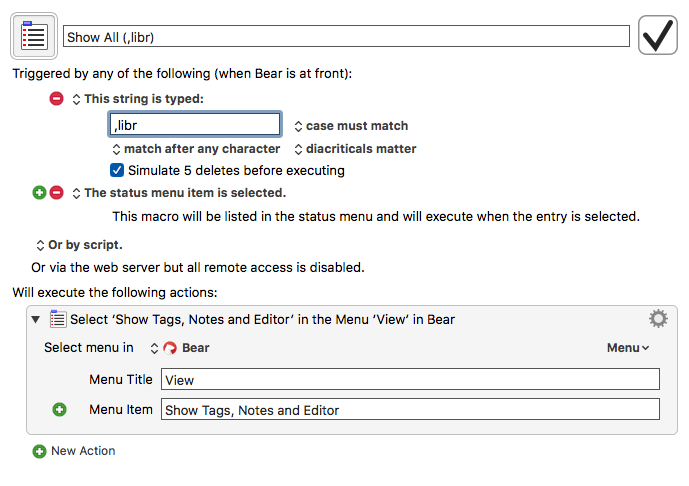
Task: Change trigger type 'This string is typed'
Action: 138,99
